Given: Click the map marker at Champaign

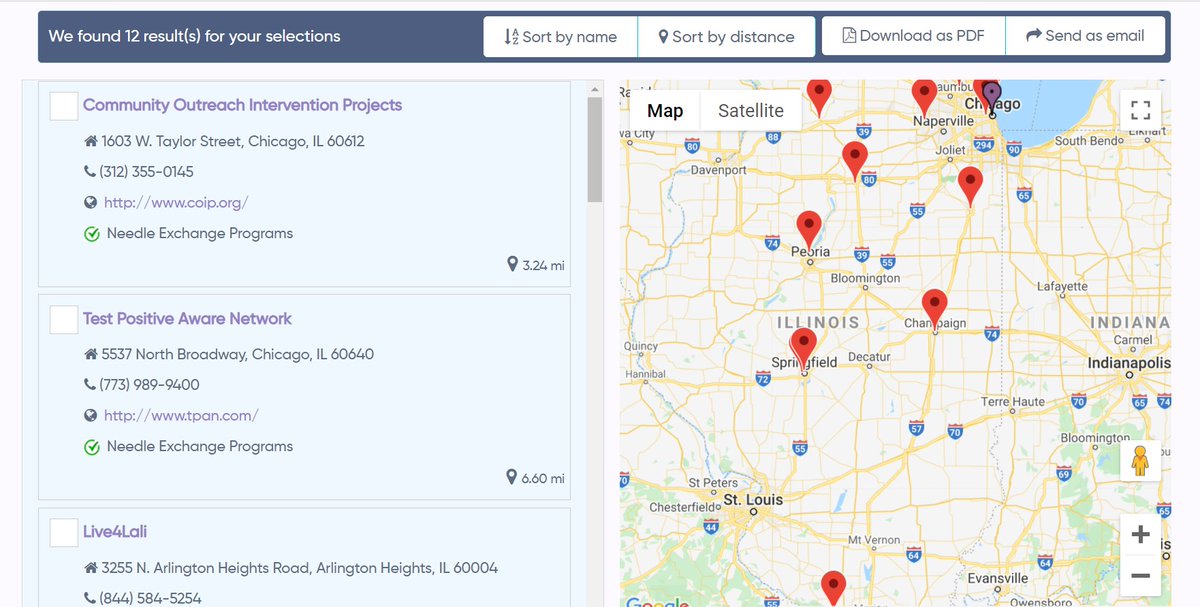Looking at the screenshot, I should 934,308.
